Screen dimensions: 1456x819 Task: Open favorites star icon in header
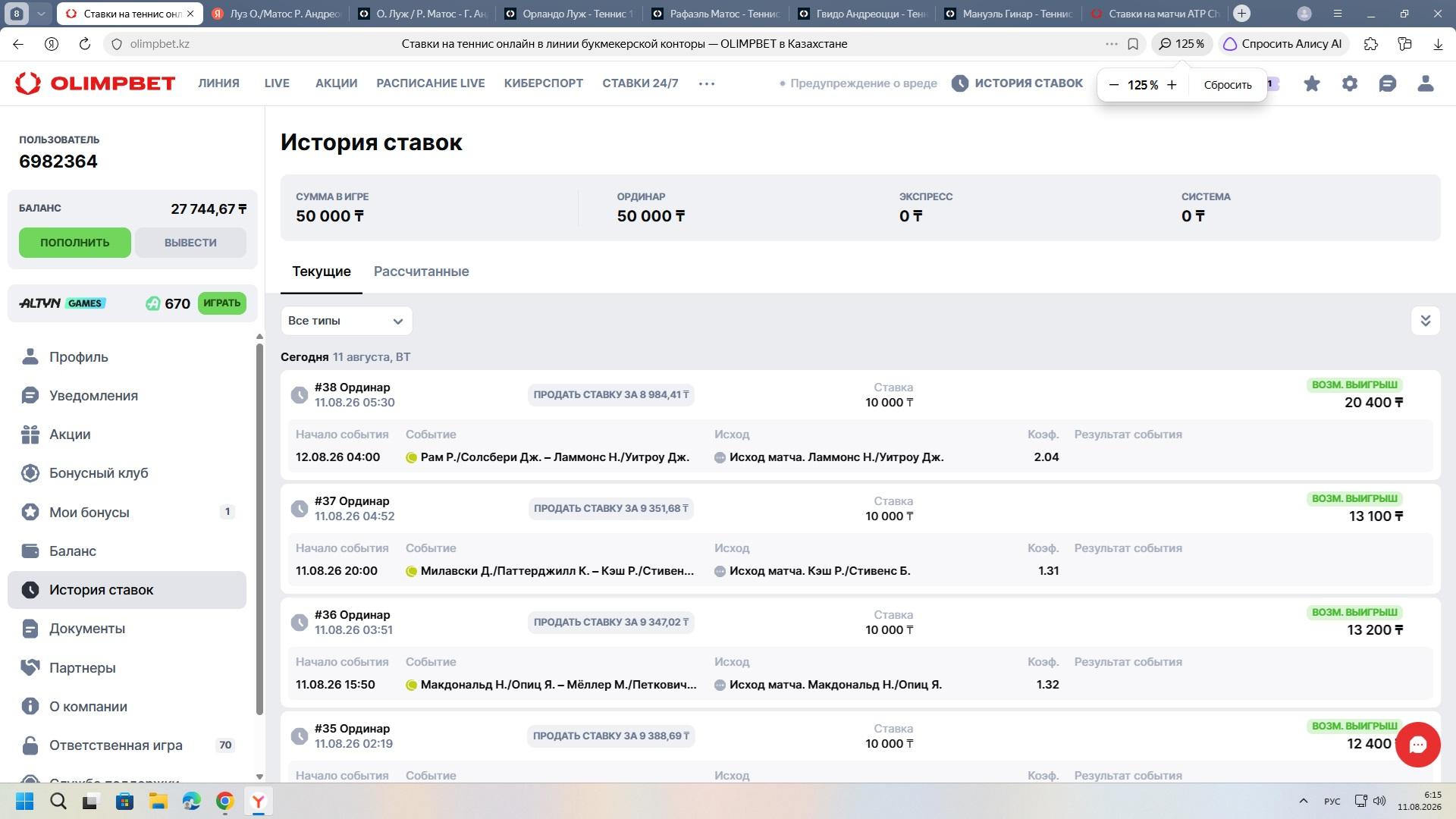point(1312,83)
